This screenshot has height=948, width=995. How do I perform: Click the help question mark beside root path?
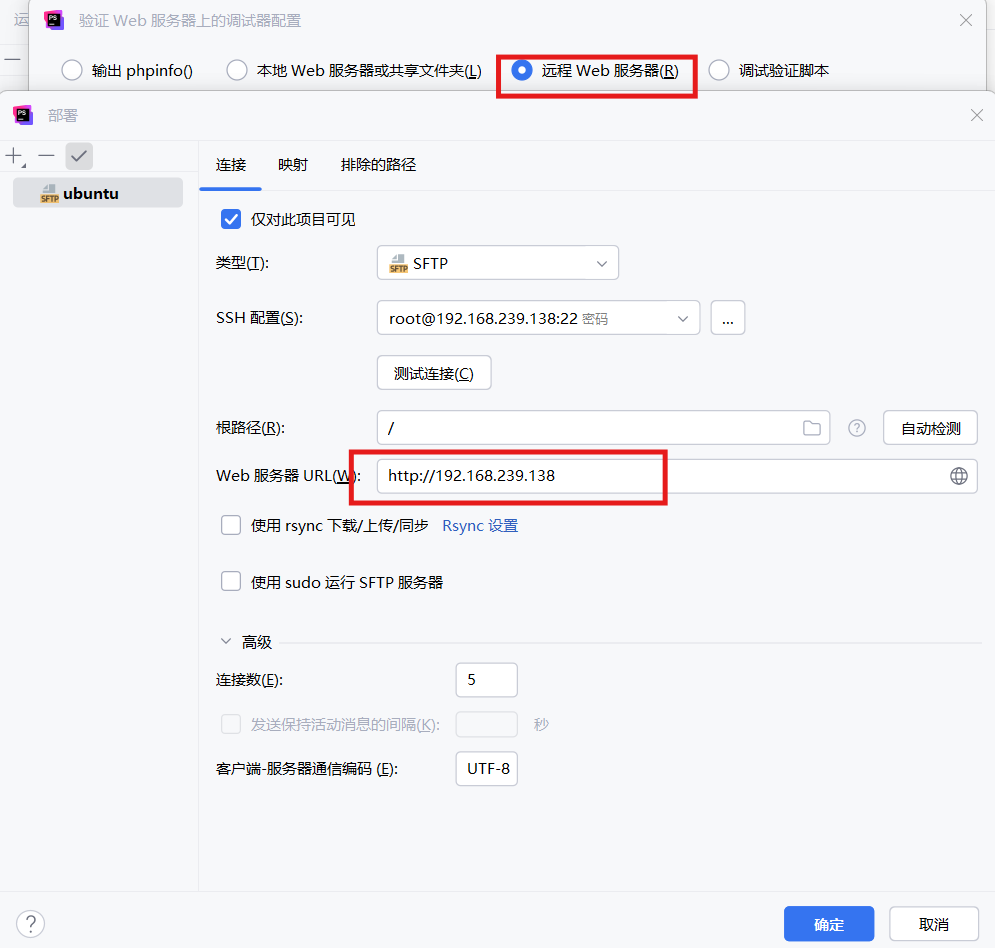[857, 428]
